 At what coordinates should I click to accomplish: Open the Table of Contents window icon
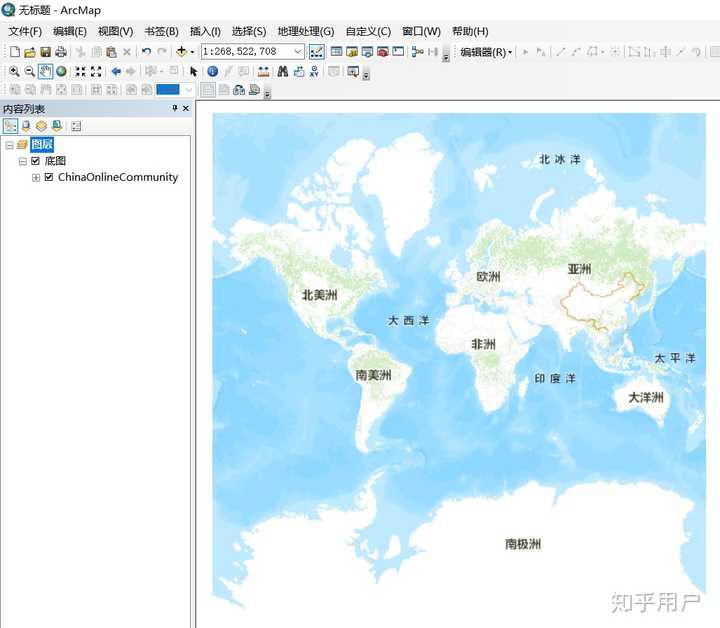pyautogui.click(x=337, y=52)
